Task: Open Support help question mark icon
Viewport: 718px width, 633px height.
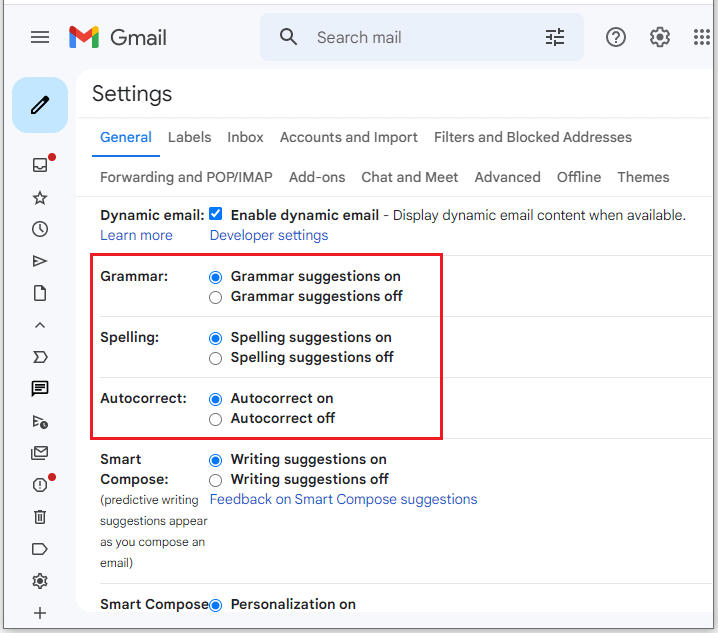Action: (x=615, y=37)
